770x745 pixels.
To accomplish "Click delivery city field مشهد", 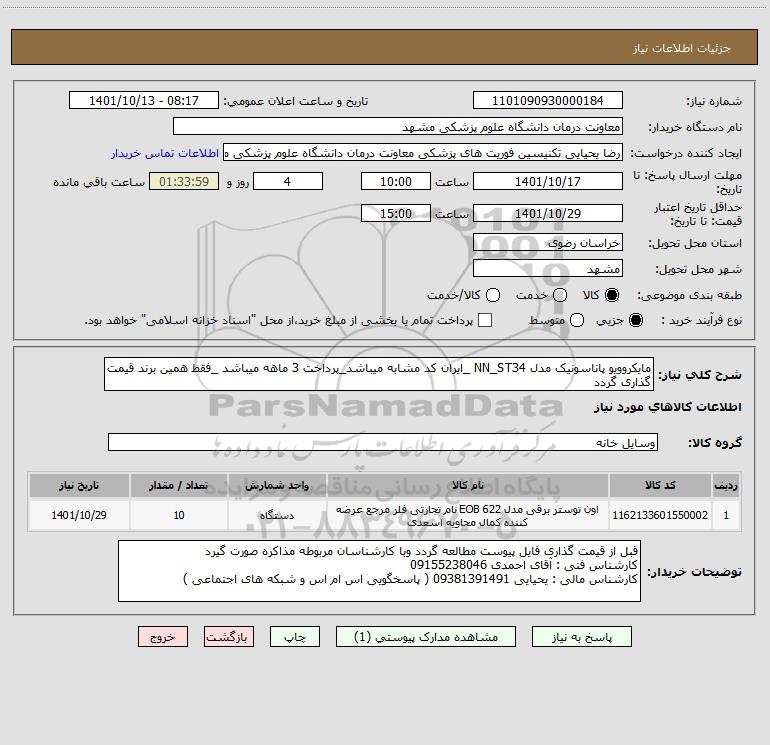I will (x=548, y=269).
